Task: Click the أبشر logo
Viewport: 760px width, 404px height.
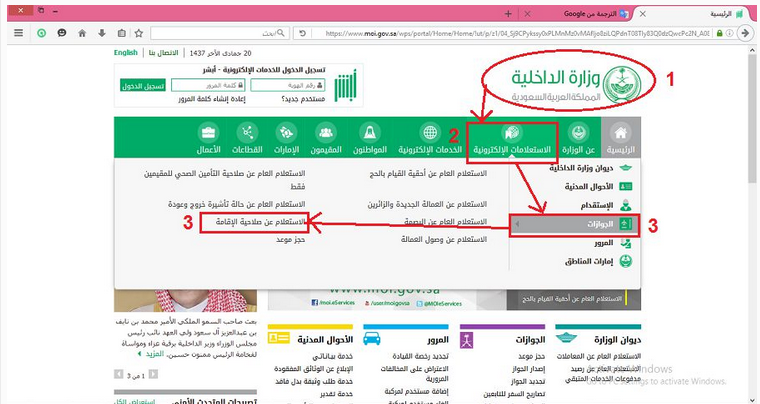Action: [345, 85]
